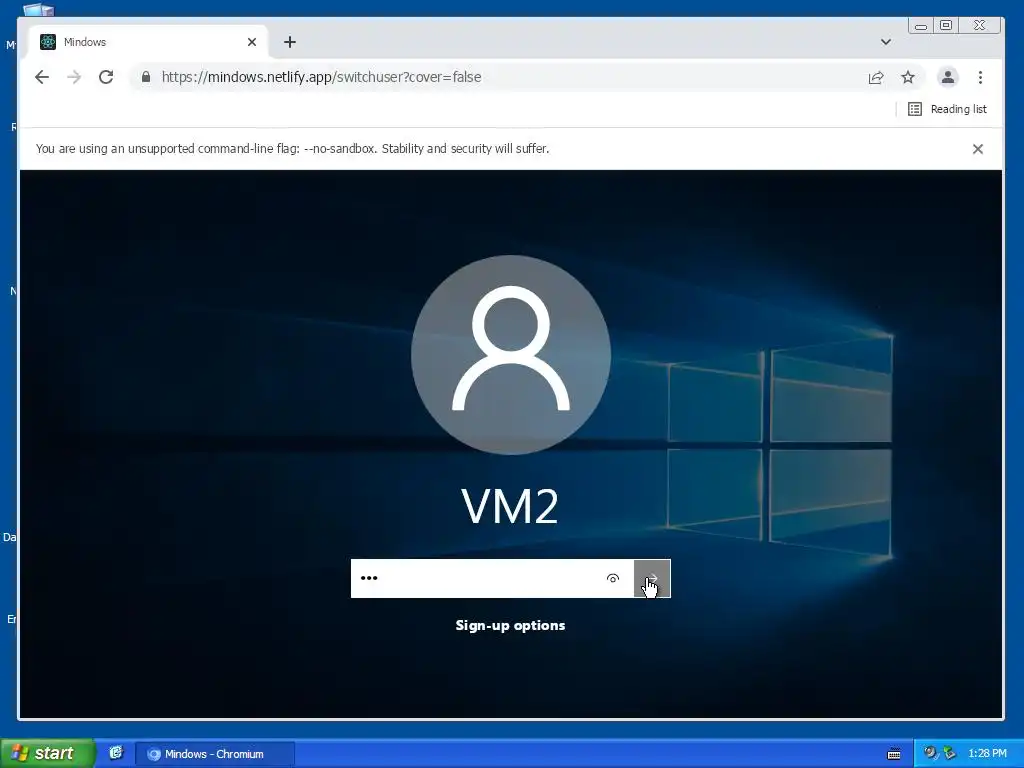Open Sign-up options link
This screenshot has height=768, width=1024.
[511, 625]
